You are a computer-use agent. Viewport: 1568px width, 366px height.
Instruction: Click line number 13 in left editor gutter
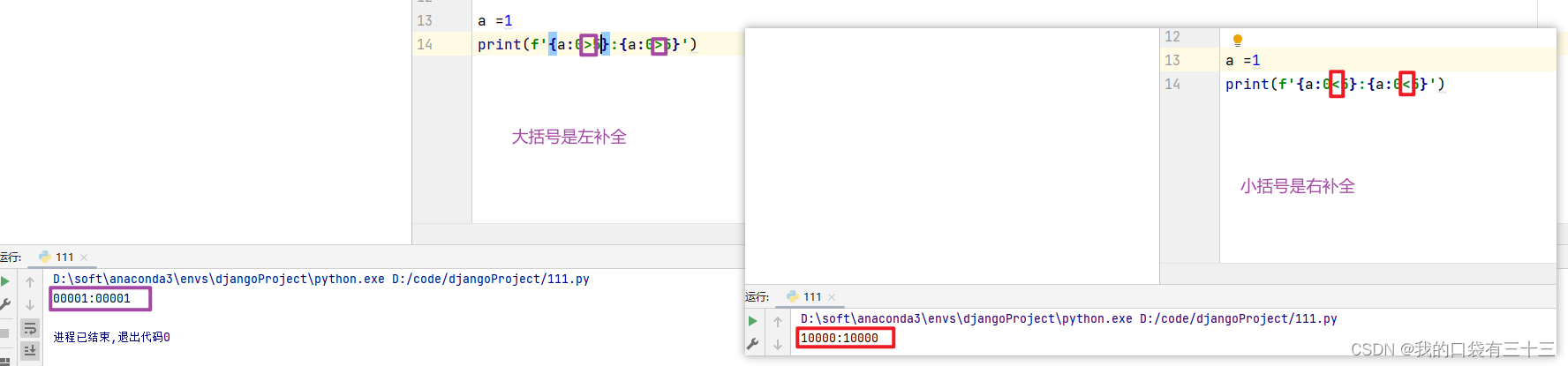point(425,20)
